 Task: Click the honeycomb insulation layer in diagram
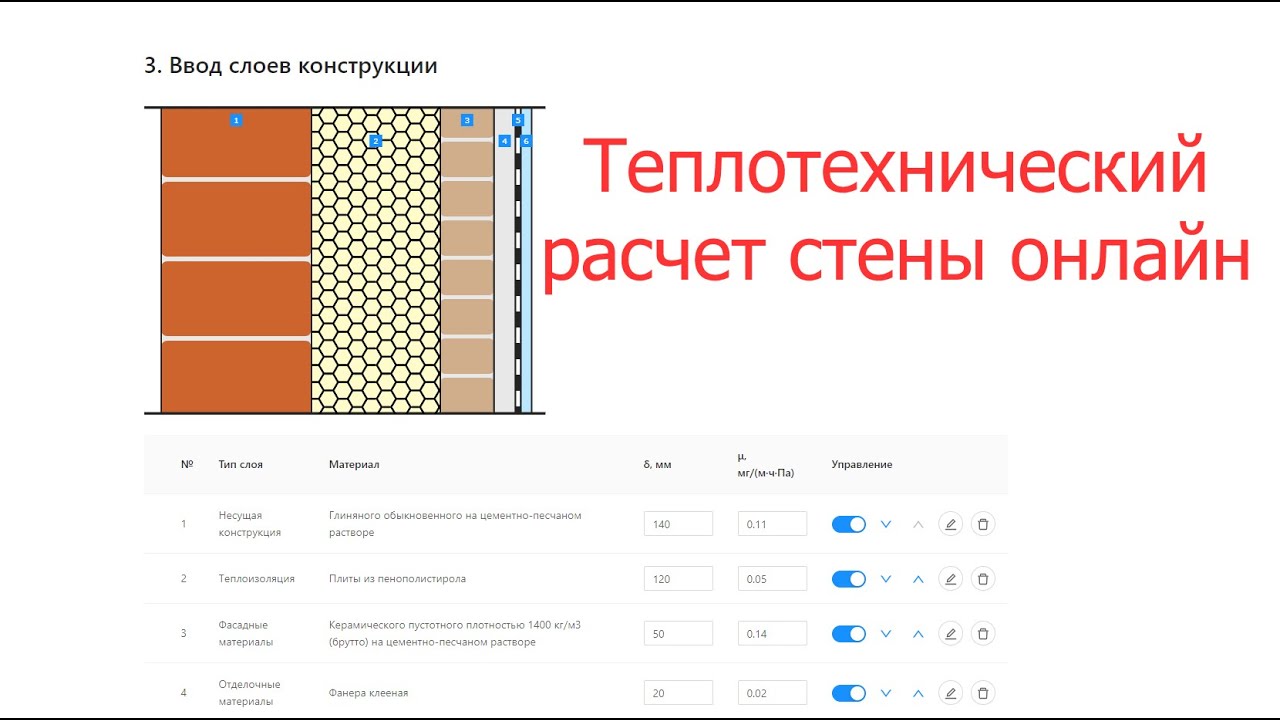(x=375, y=260)
